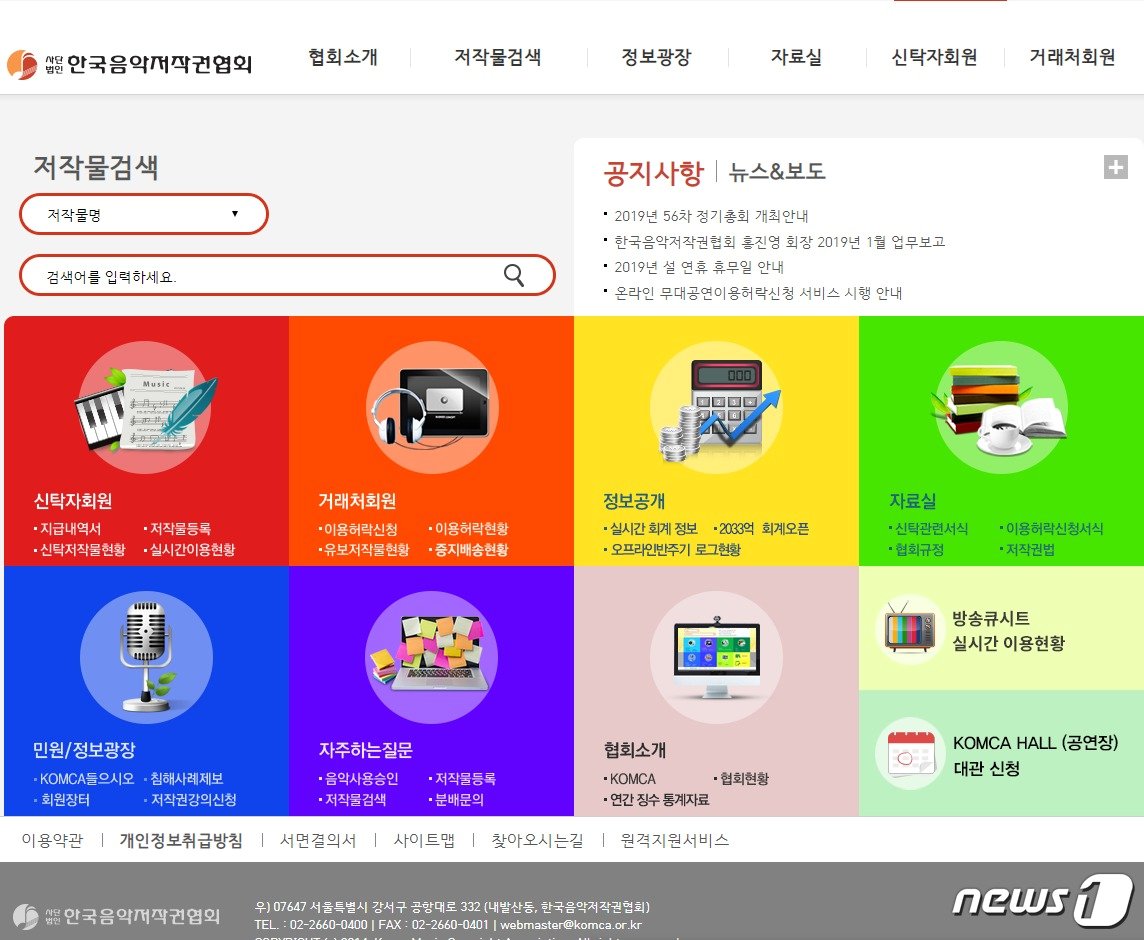Click the search magnifier icon
This screenshot has height=940, width=1144.
pos(516,275)
